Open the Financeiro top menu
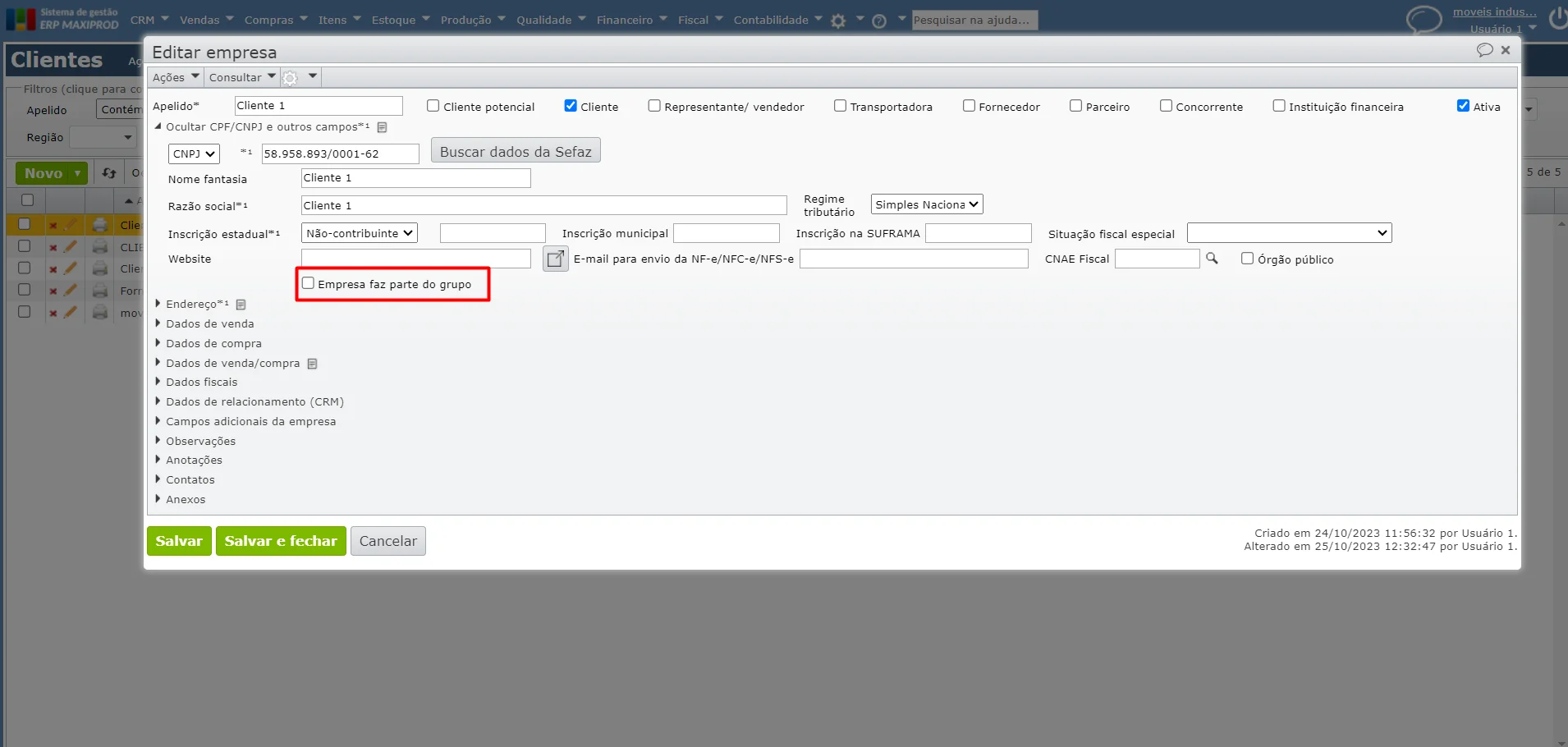This screenshot has width=1568, height=747. 632,20
